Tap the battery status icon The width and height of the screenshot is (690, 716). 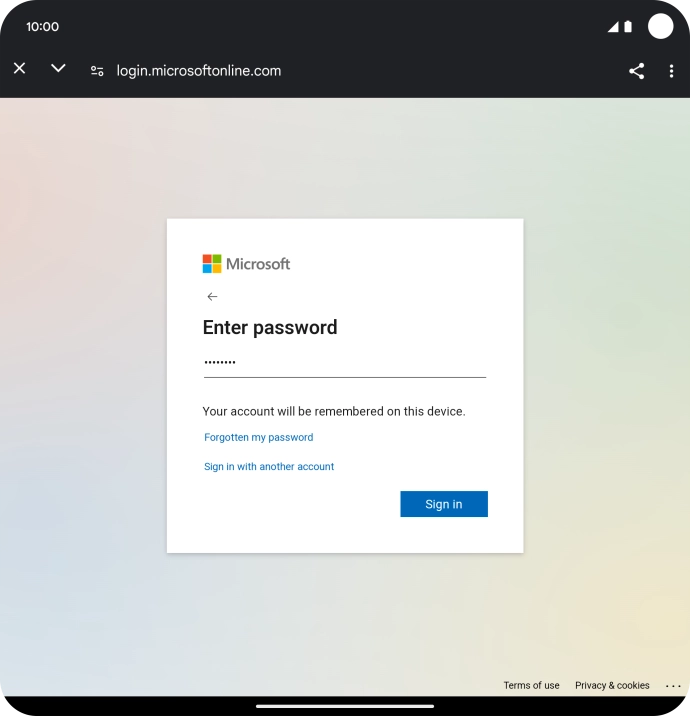point(628,27)
